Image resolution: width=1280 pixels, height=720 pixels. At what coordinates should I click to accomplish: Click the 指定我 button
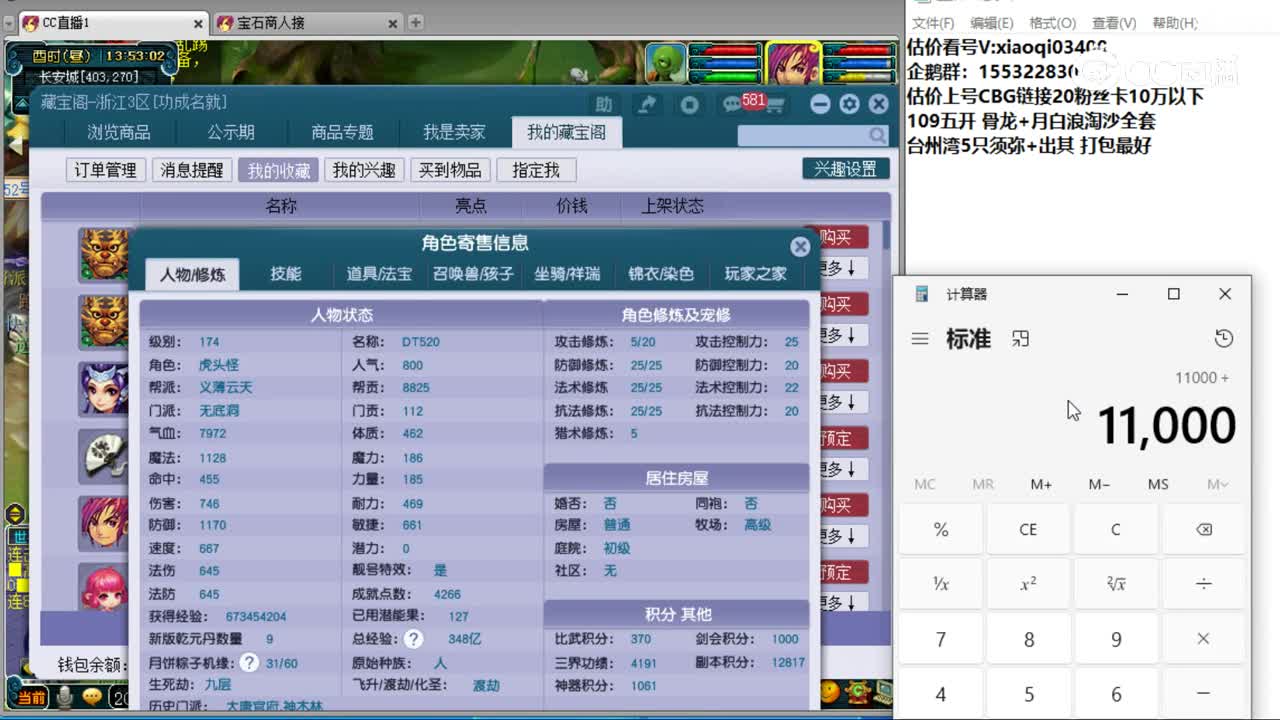click(x=536, y=170)
